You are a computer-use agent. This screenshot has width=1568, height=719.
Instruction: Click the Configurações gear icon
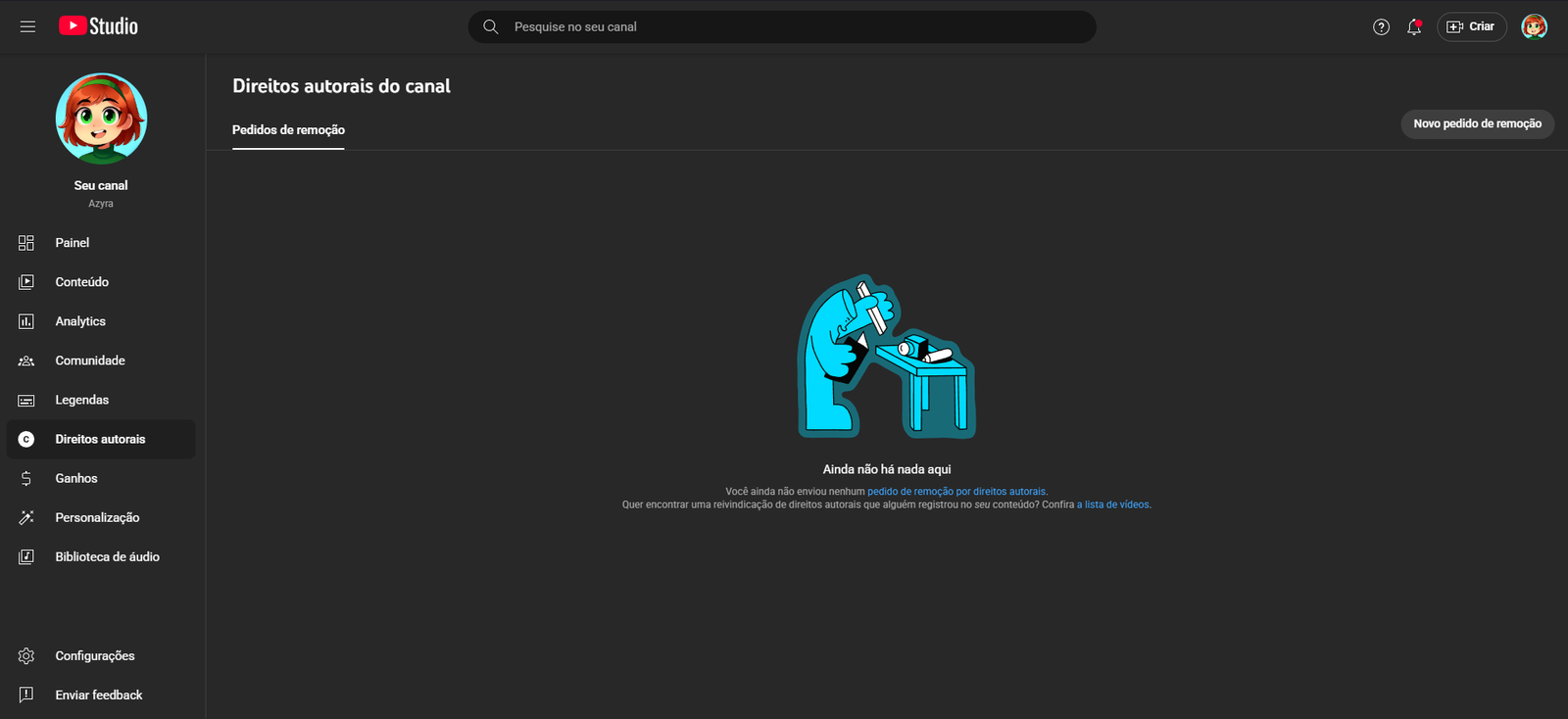[x=26, y=655]
